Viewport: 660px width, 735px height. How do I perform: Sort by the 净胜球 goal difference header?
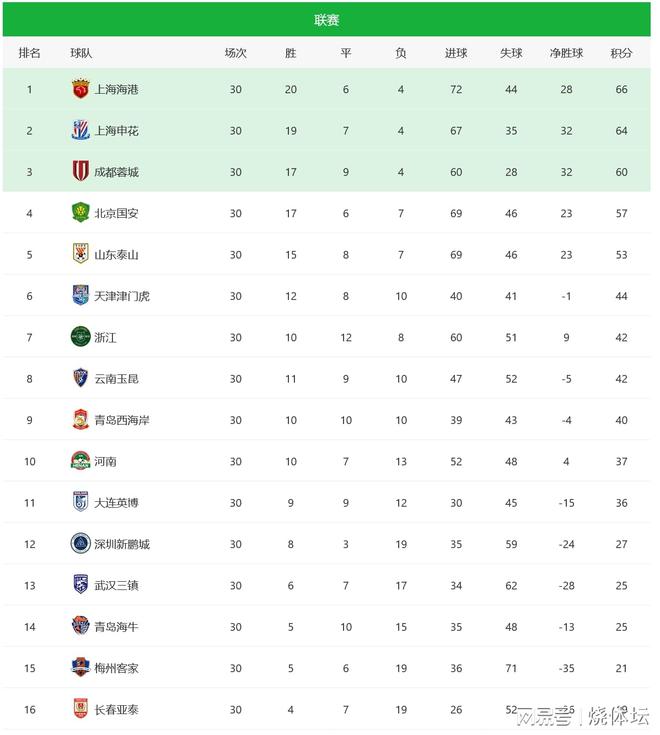(x=566, y=53)
